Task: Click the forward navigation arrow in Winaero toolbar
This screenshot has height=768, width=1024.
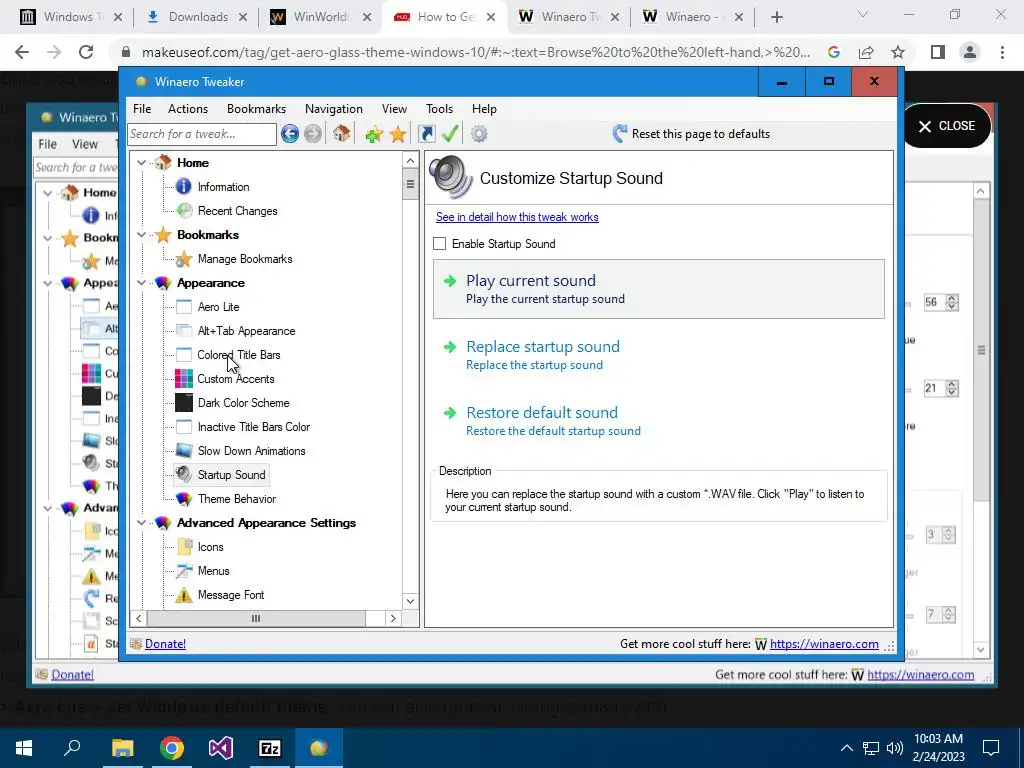Action: tap(313, 134)
